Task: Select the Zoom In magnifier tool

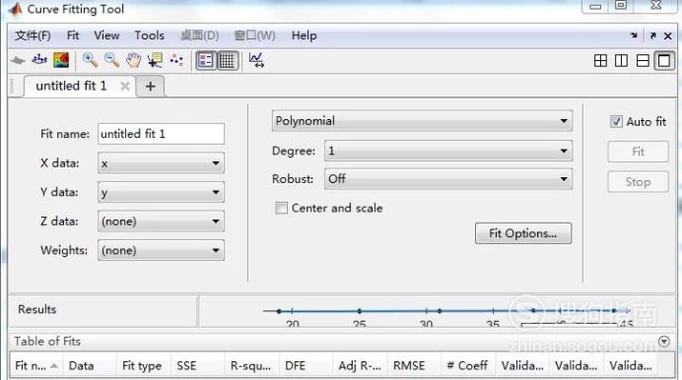Action: [90, 60]
